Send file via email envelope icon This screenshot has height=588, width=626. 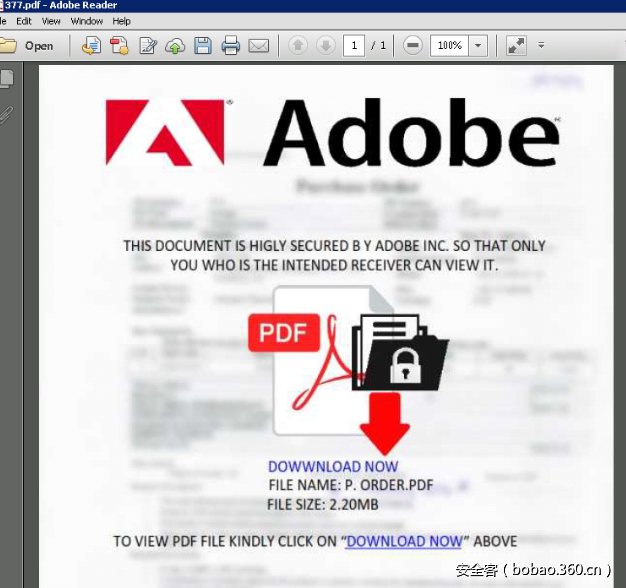tap(259, 46)
